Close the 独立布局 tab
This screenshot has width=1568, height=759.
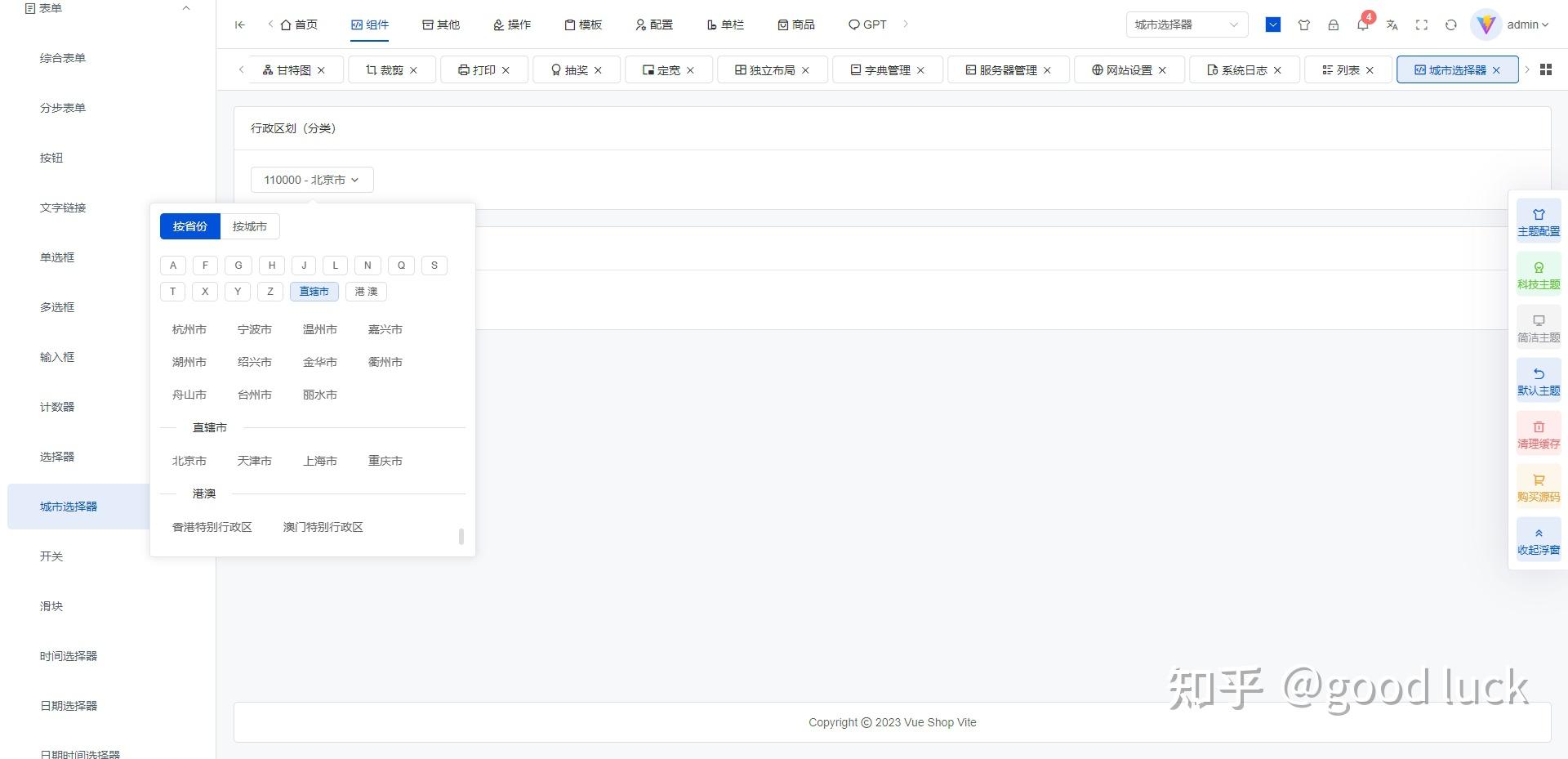pyautogui.click(x=805, y=70)
